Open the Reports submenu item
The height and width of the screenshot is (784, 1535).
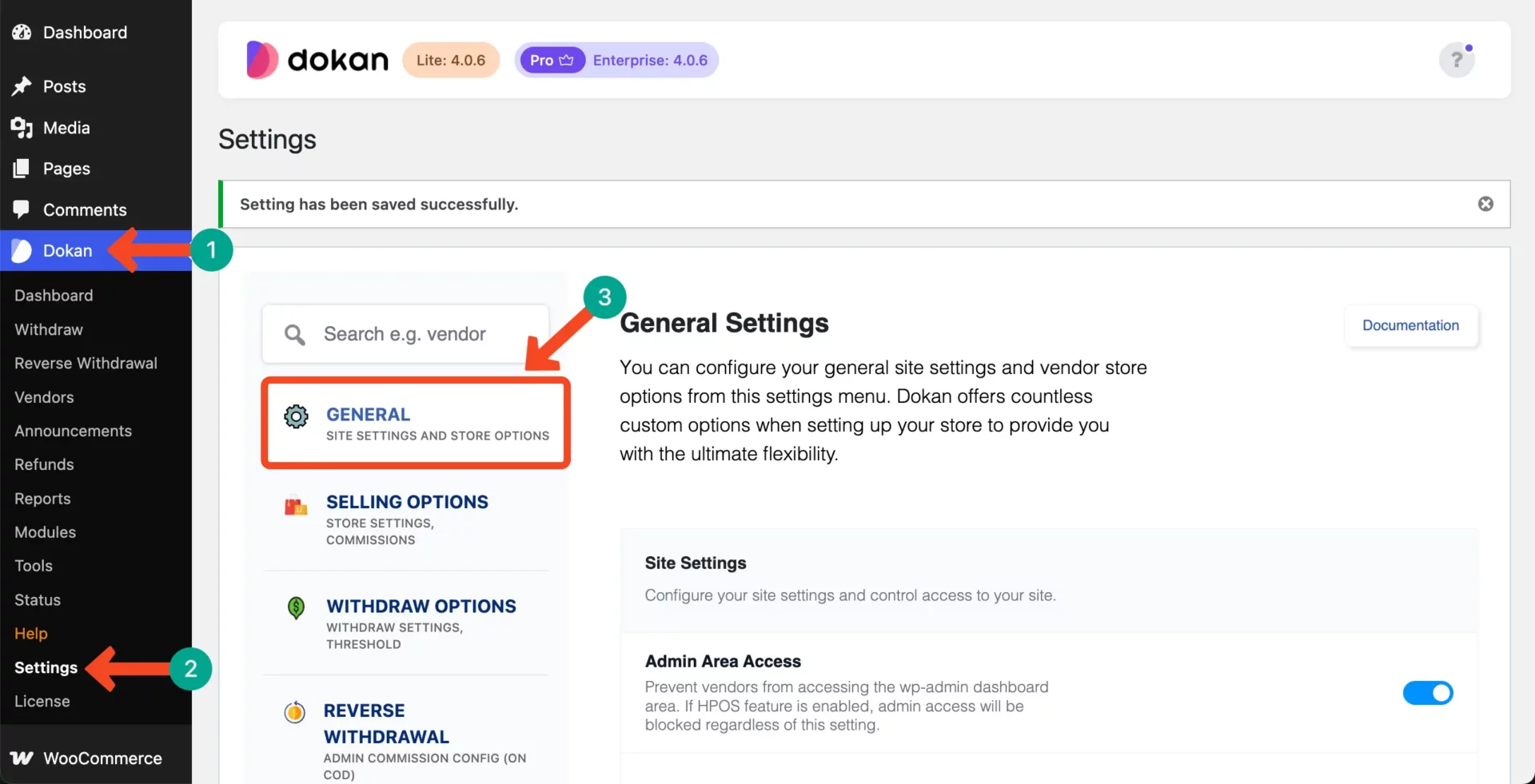click(42, 499)
